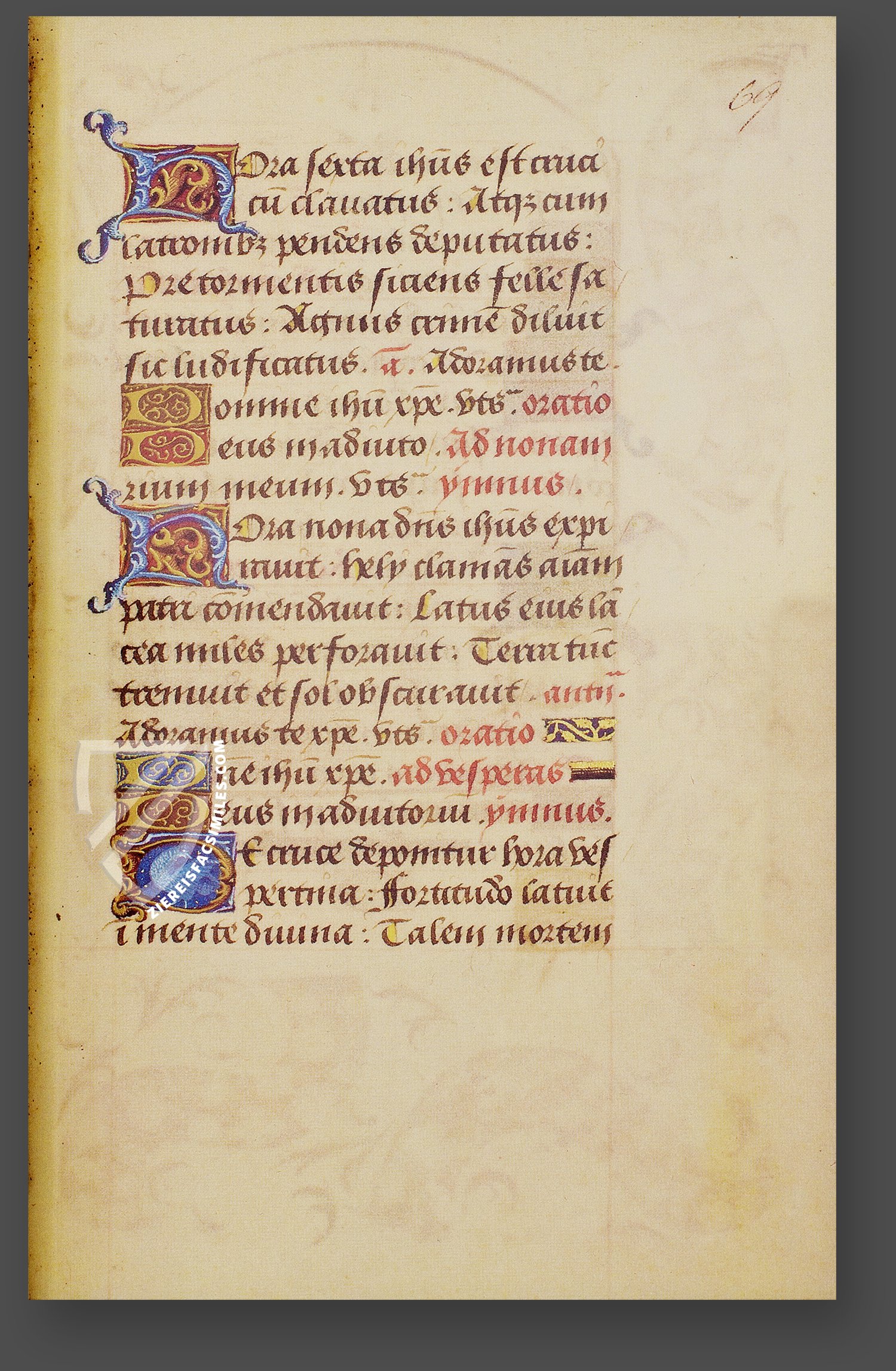Screen dimensions: 896x1371
Task: Click the words 'mente divina'
Action: pyautogui.click(x=241, y=934)
